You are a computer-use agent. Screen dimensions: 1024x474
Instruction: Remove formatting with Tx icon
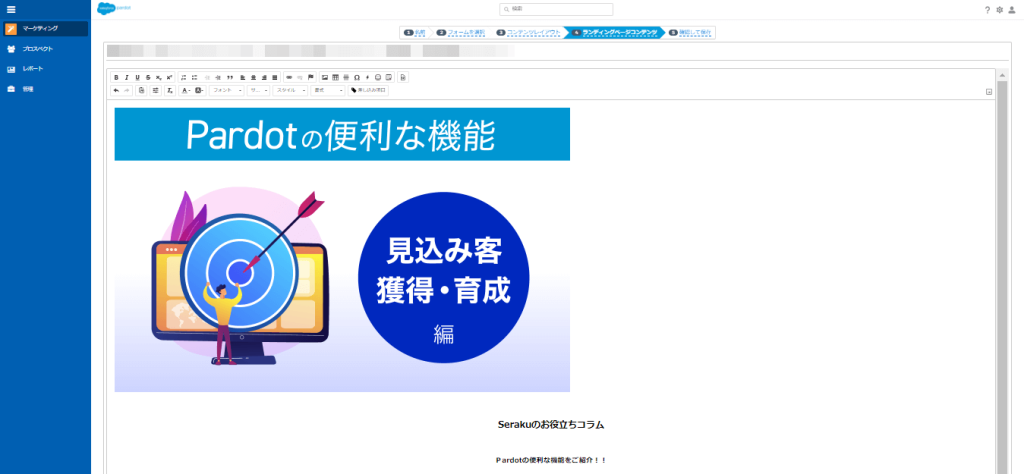coord(170,91)
